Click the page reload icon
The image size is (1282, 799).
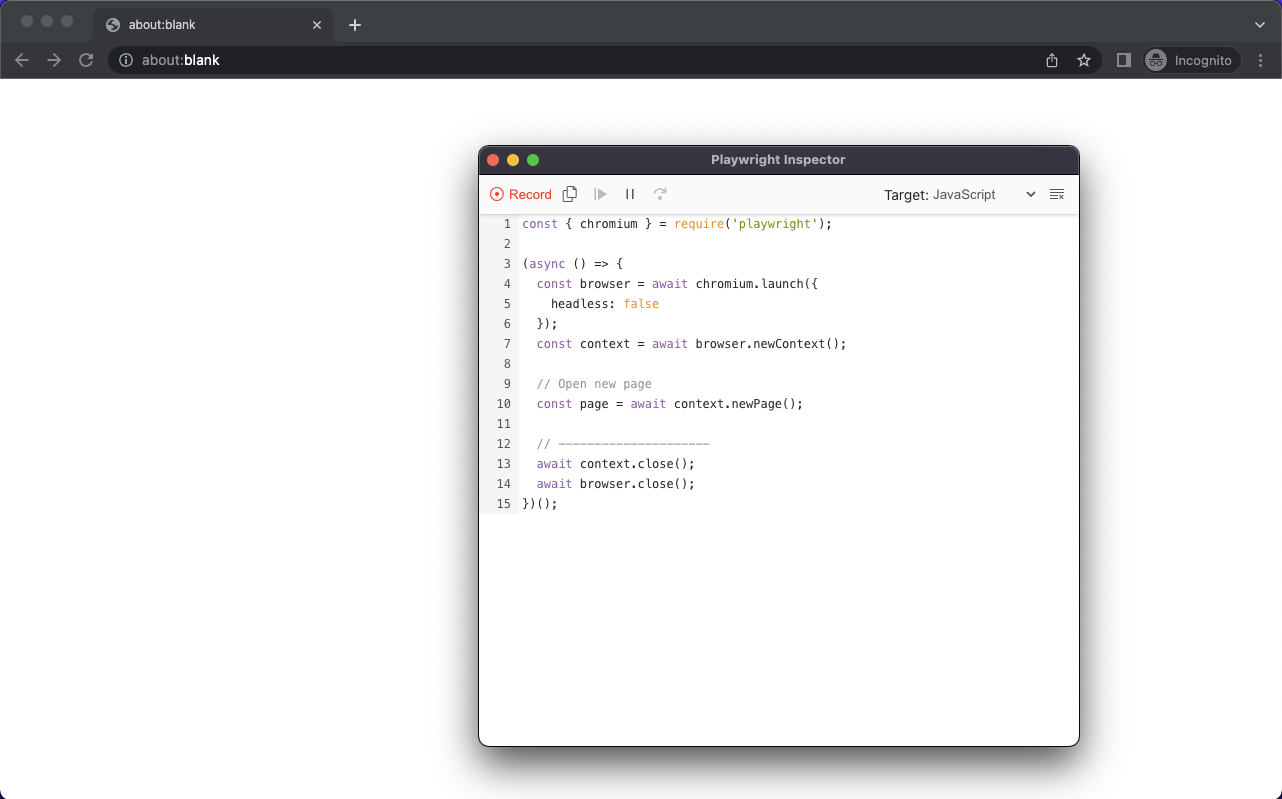[x=86, y=60]
